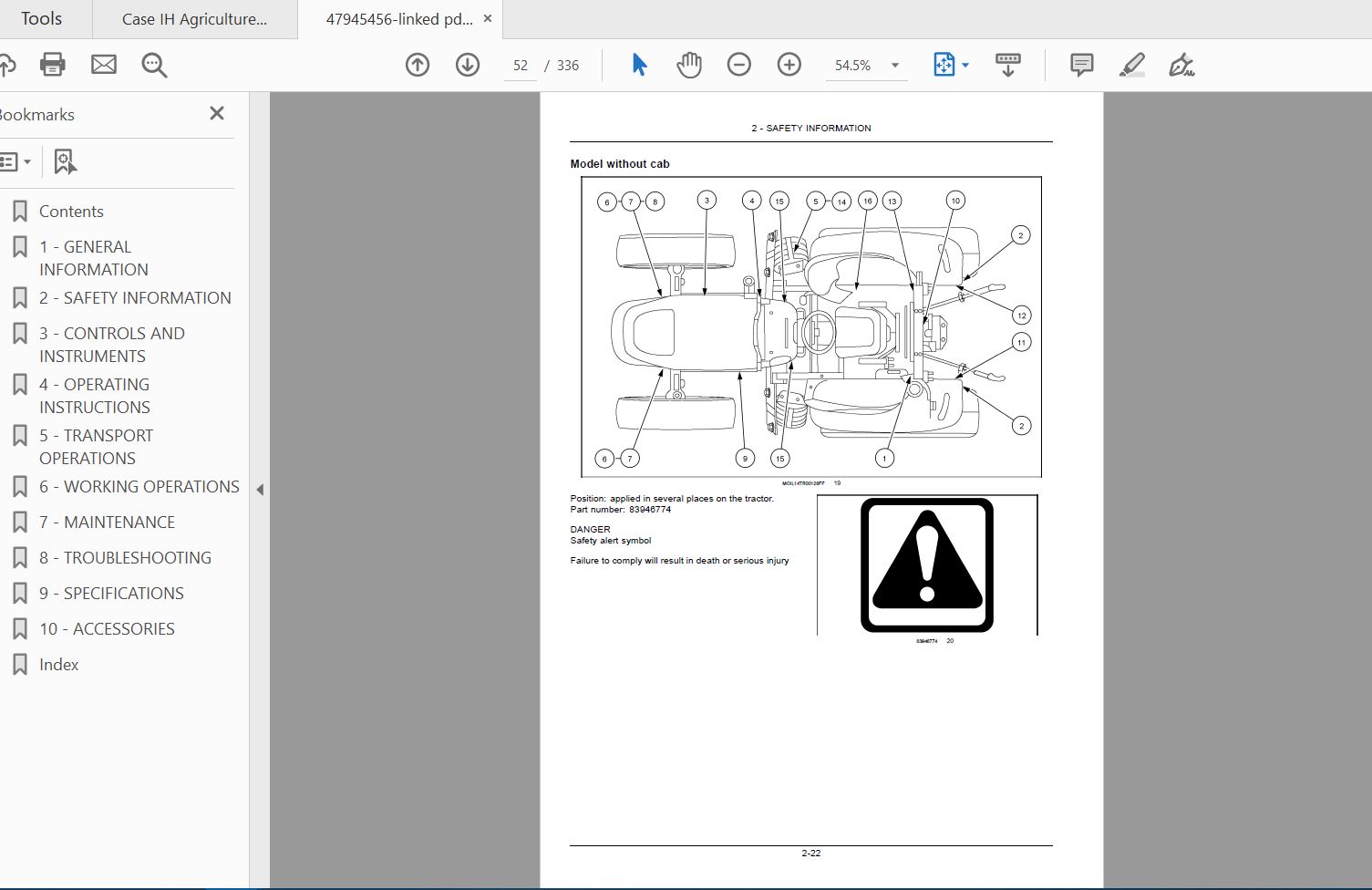
Task: Open the 7 - MAINTENANCE bookmark
Action: tap(107, 523)
